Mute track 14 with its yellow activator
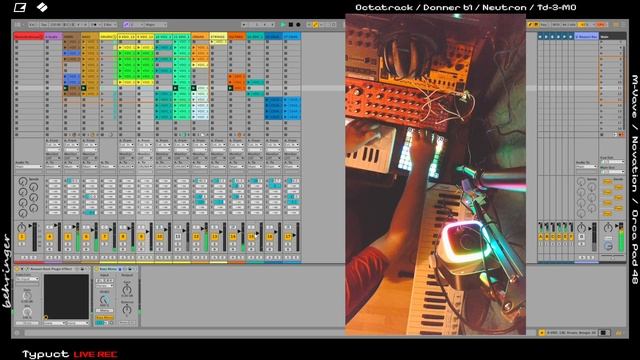This screenshot has width=640, height=360. [x=233, y=237]
